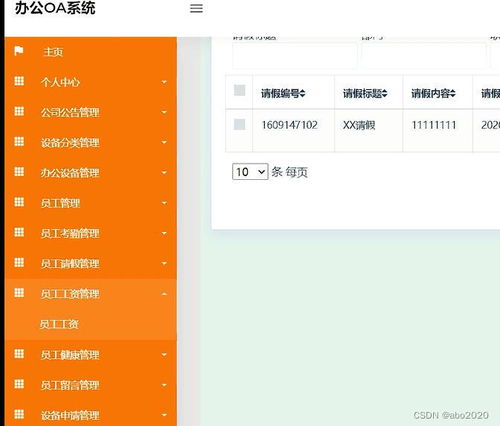The height and width of the screenshot is (426, 500).
Task: Toggle the select-all checkbox in table header
Action: coord(240,90)
